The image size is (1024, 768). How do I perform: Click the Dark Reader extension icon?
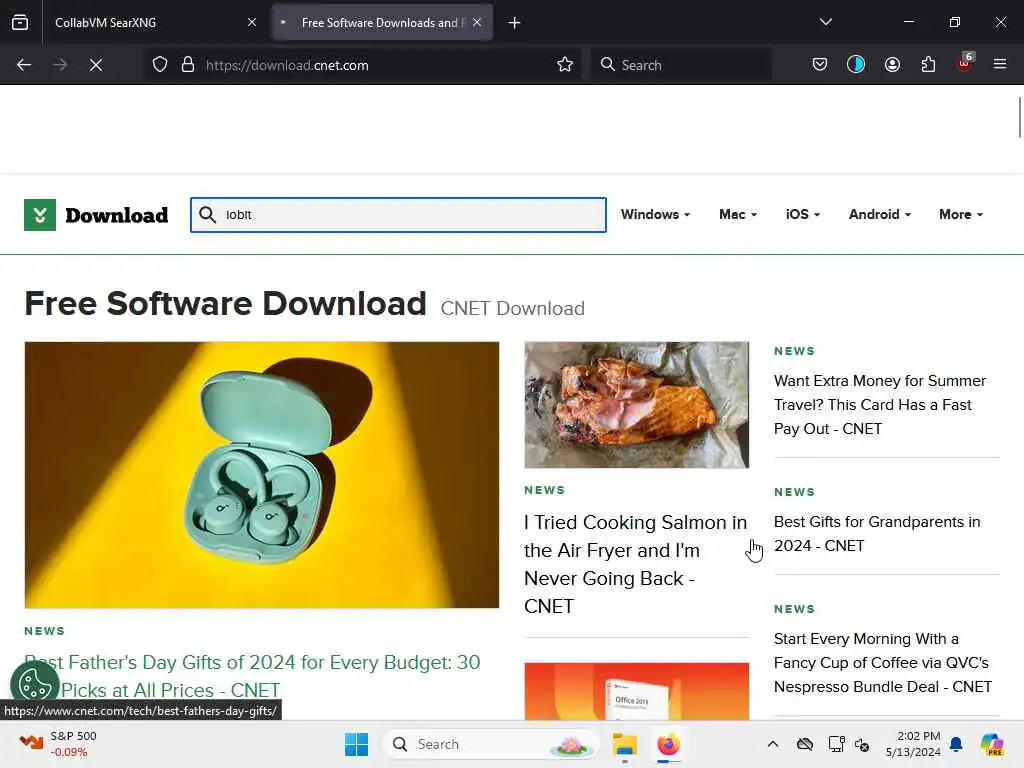pyautogui.click(x=856, y=64)
